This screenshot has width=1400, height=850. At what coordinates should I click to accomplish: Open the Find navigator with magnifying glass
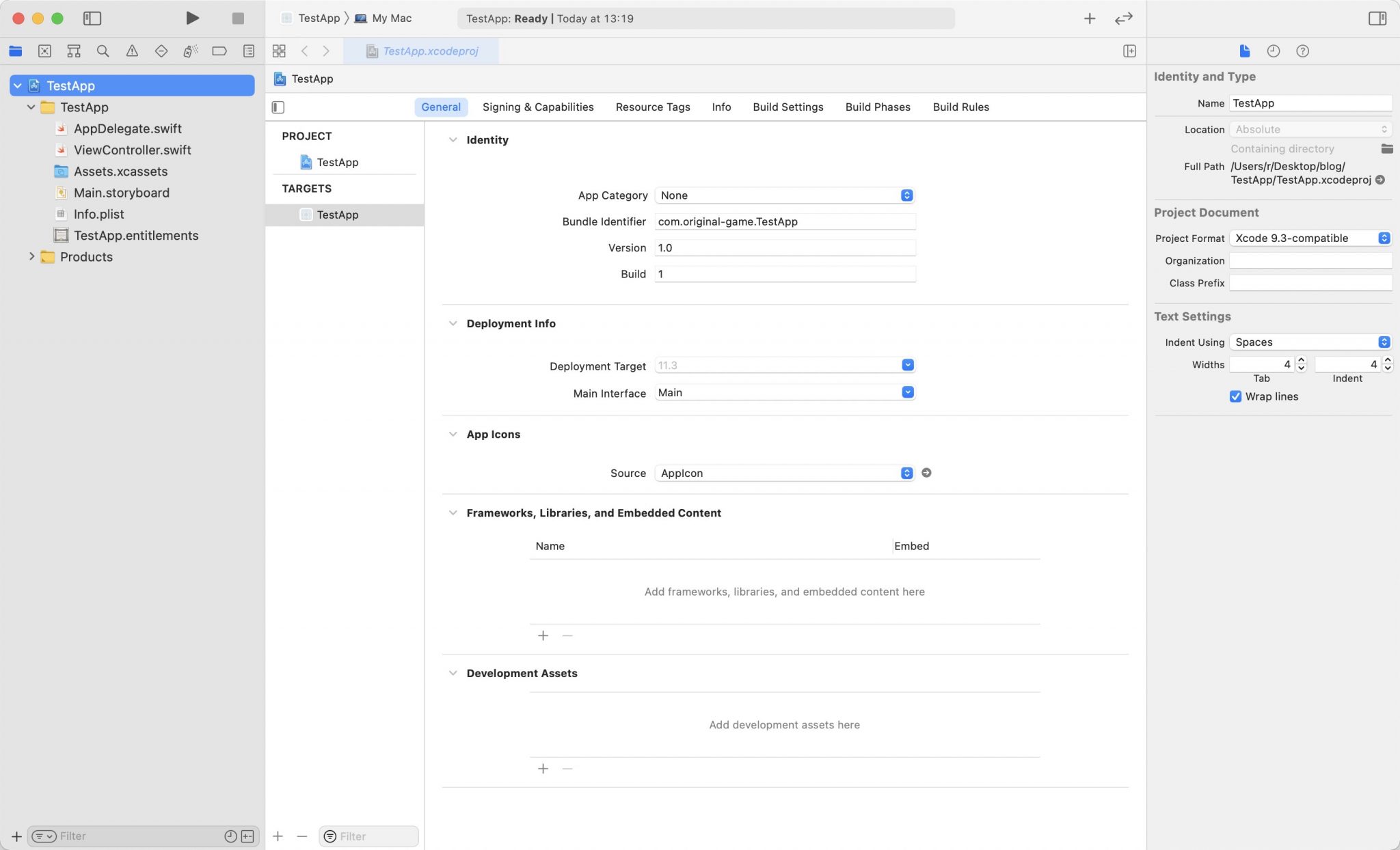(103, 51)
